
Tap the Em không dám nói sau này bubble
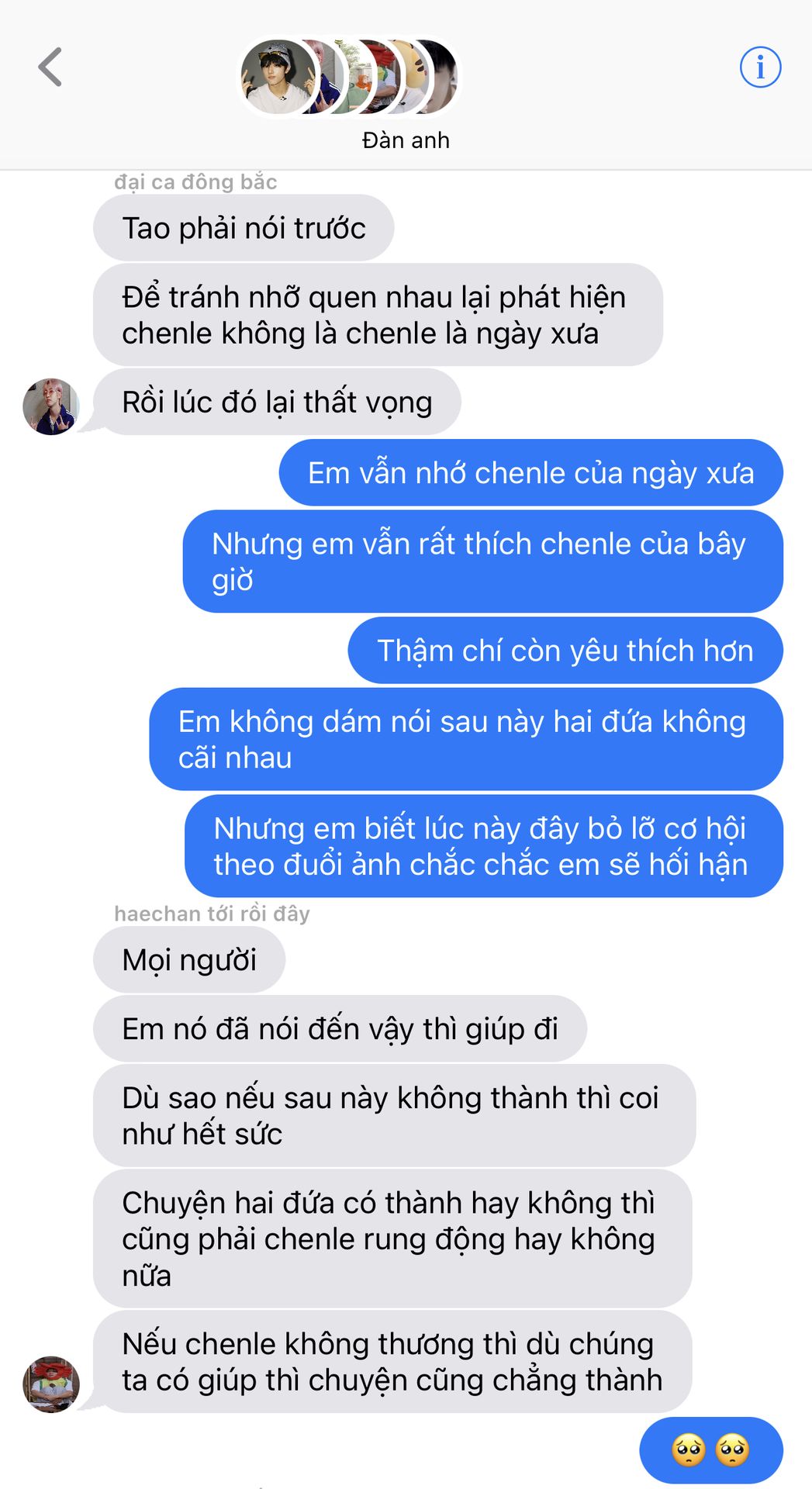pos(466,739)
